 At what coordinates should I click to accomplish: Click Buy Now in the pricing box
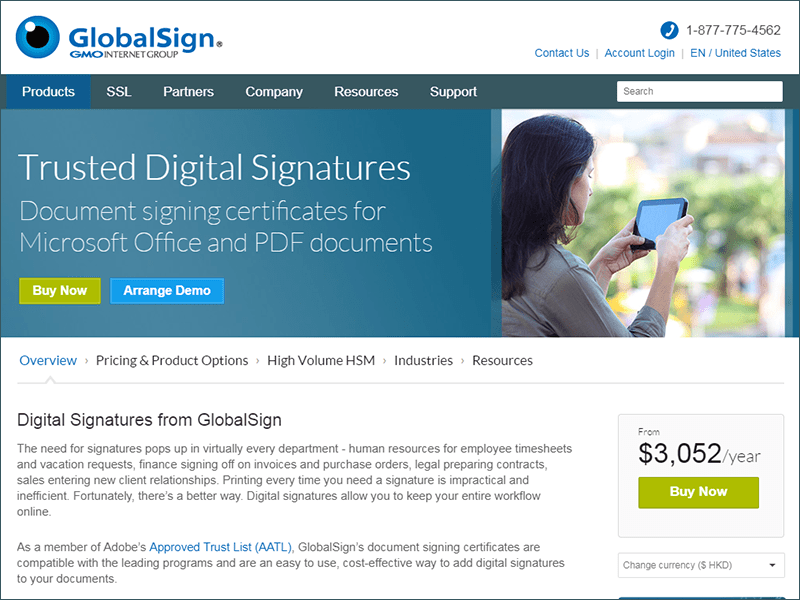698,492
